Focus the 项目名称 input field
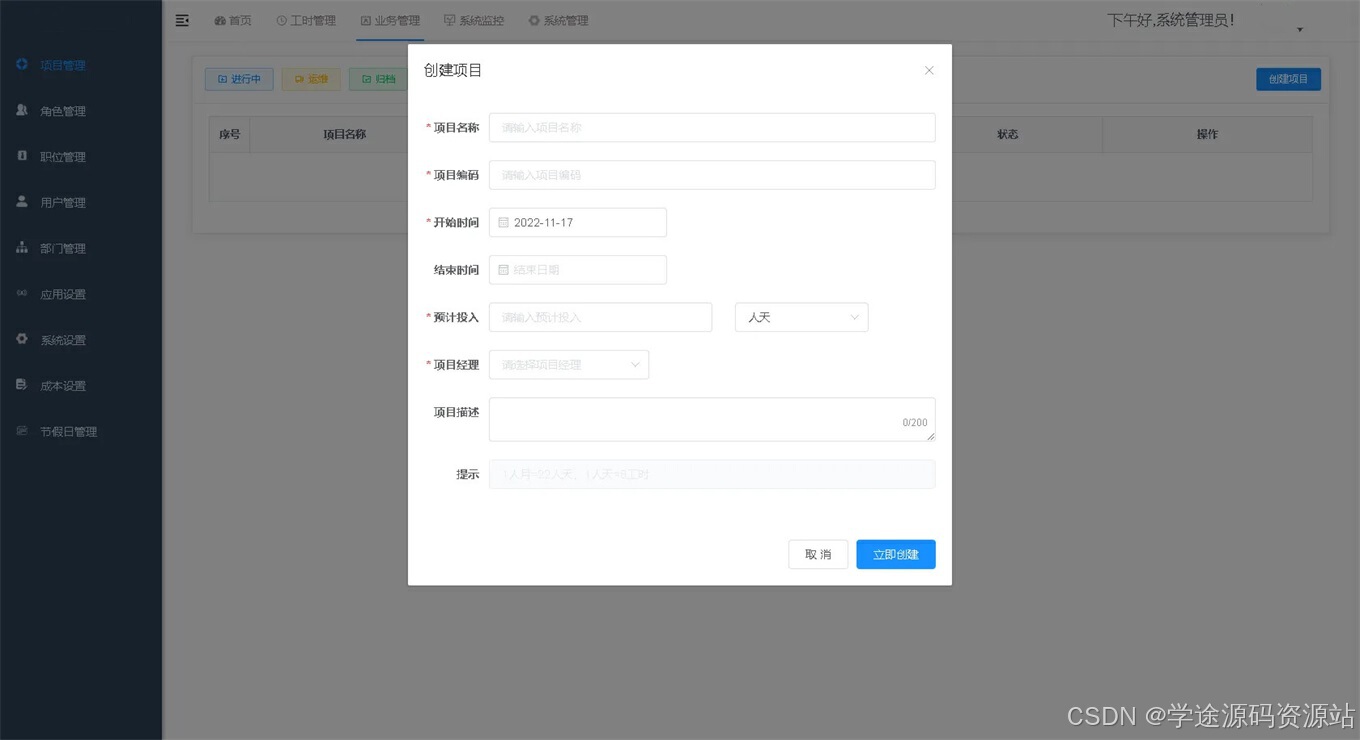This screenshot has width=1360, height=740. click(712, 128)
